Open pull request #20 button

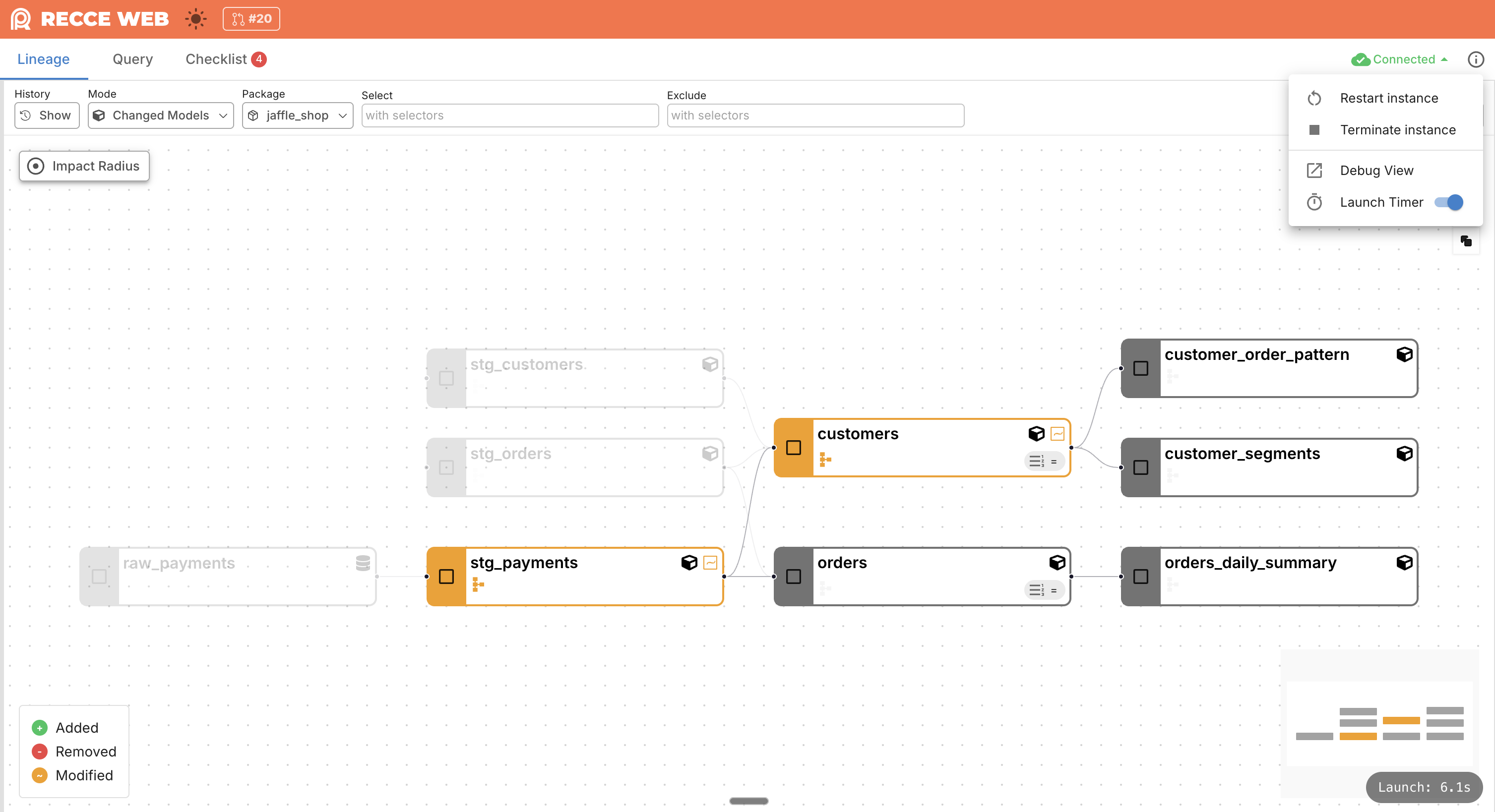coord(251,18)
